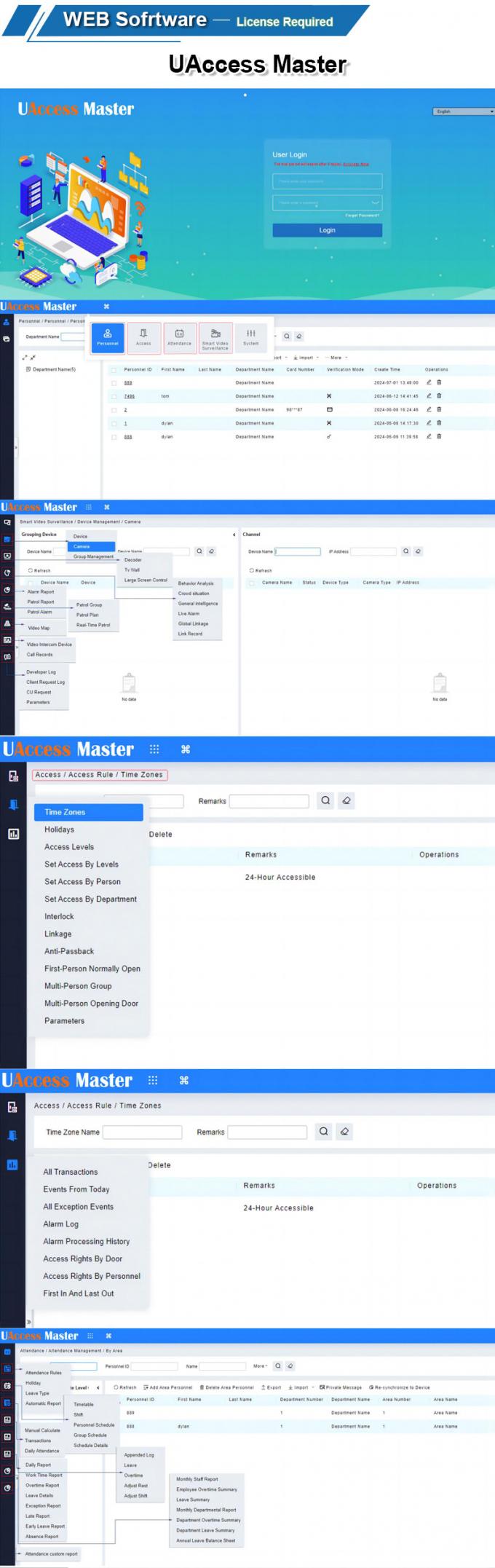Select Alarm Log from the reports menu
The width and height of the screenshot is (495, 1568).
[60, 1224]
